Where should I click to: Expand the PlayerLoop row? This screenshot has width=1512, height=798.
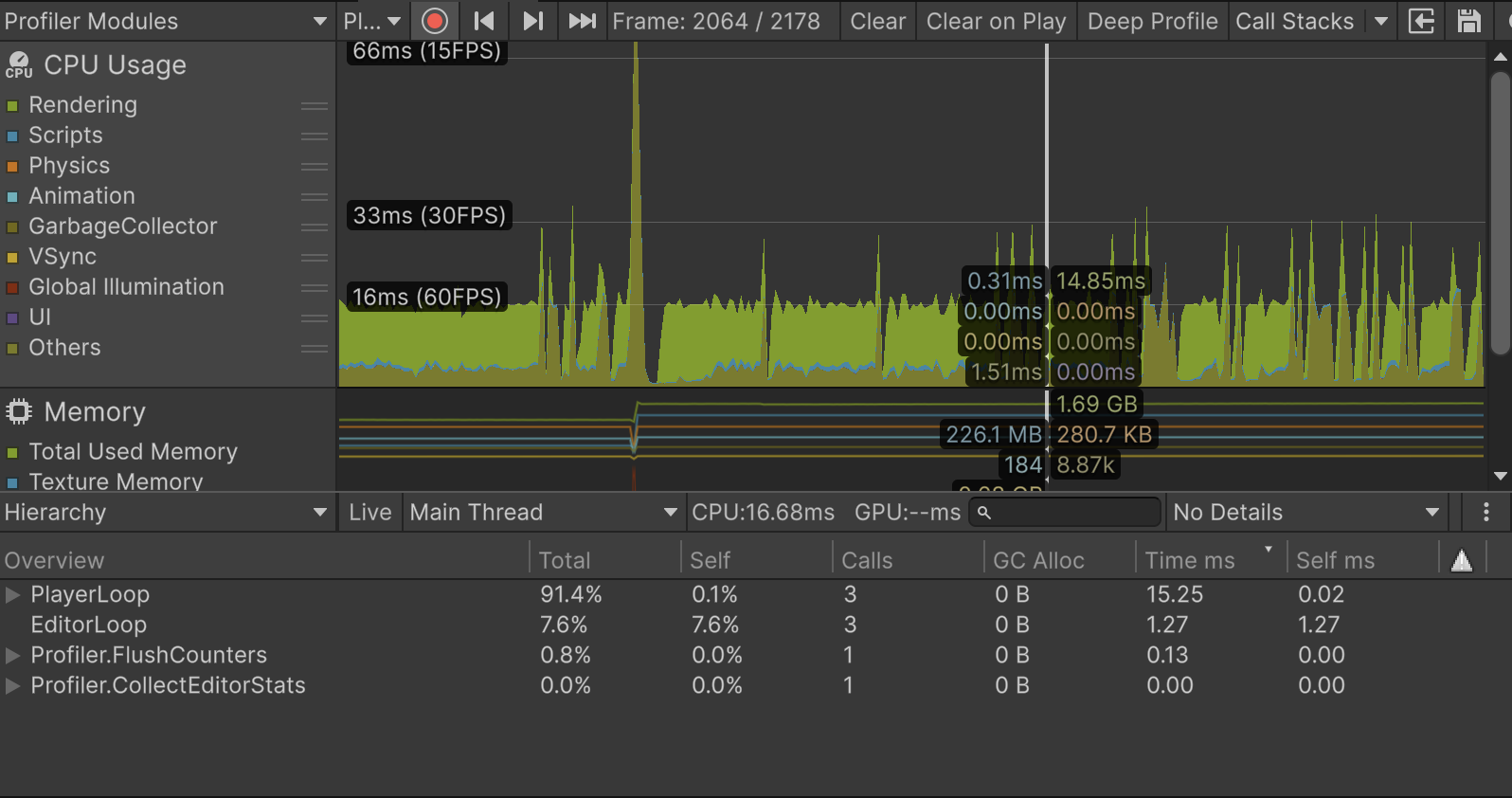pyautogui.click(x=12, y=595)
